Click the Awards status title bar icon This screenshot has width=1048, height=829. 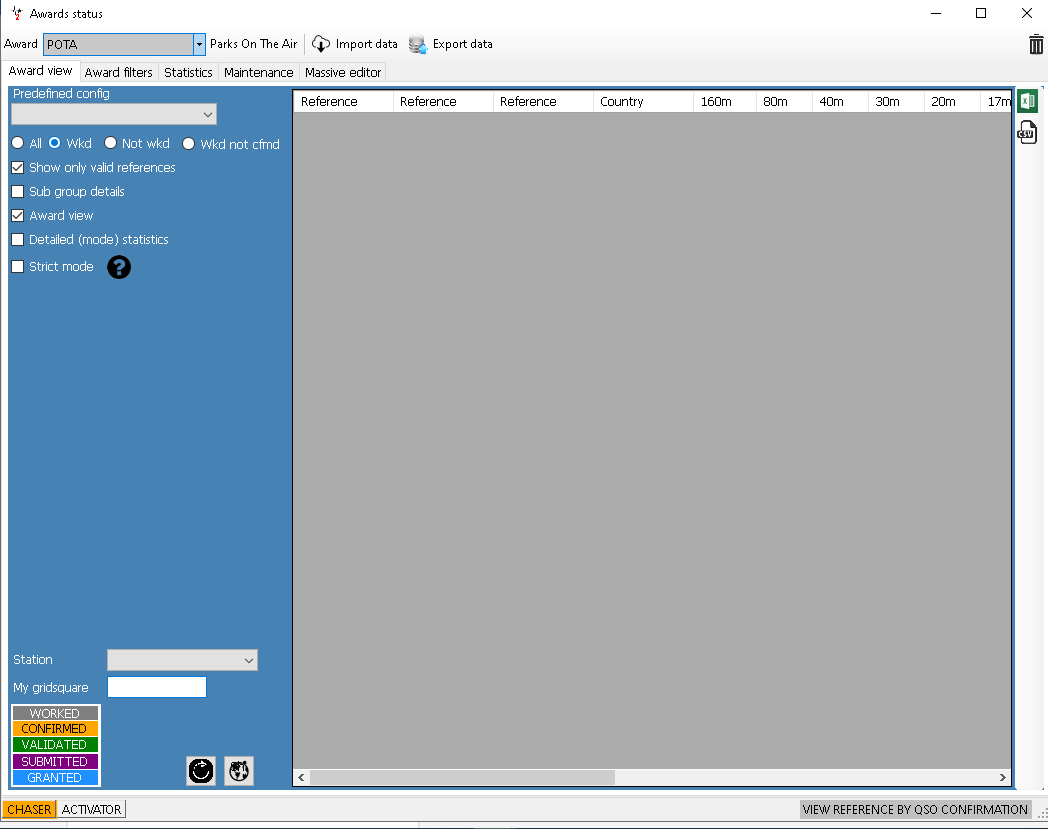16,13
